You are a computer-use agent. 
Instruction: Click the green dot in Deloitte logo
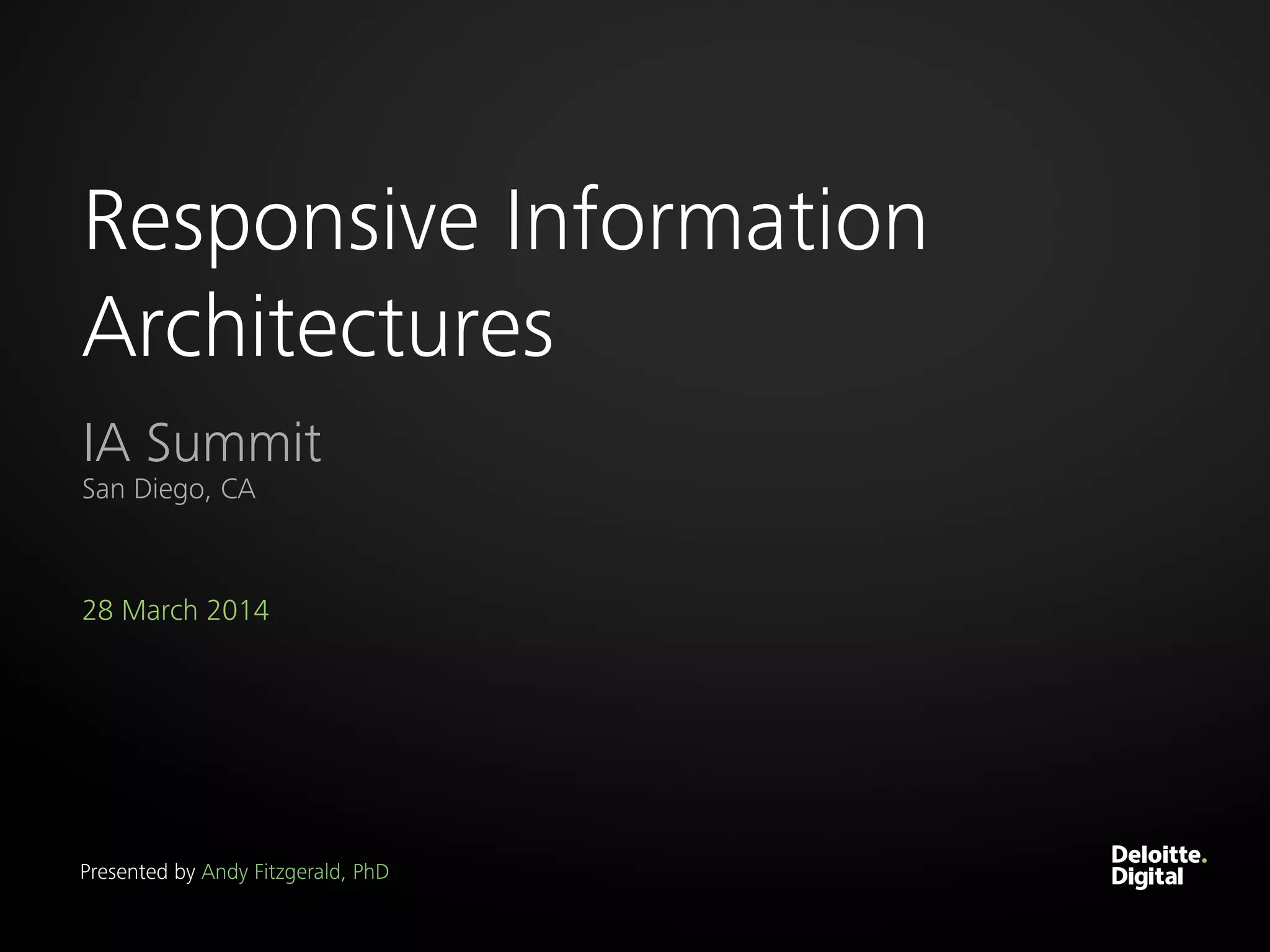tap(1204, 861)
